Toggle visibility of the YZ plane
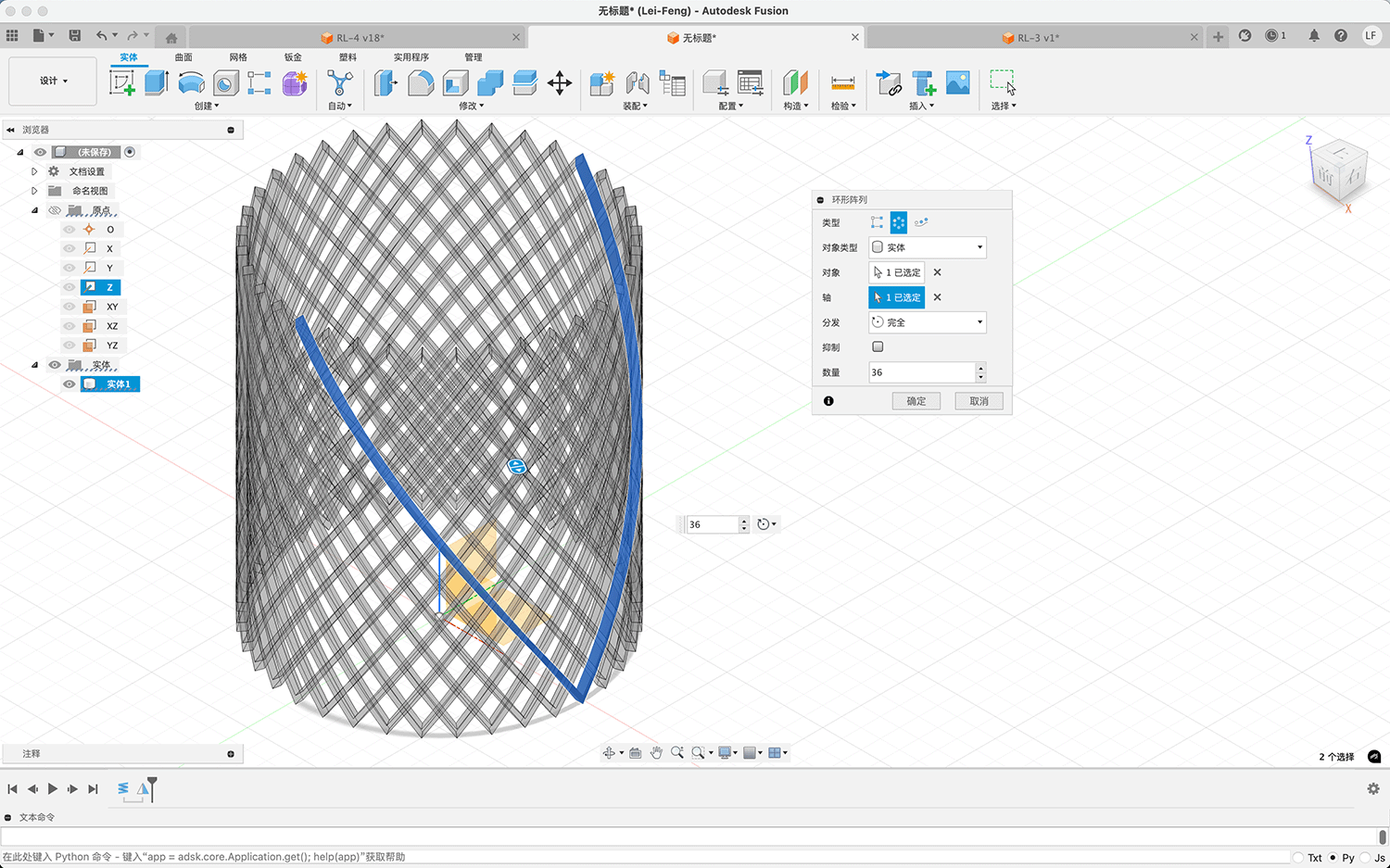The image size is (1390, 868). point(69,346)
